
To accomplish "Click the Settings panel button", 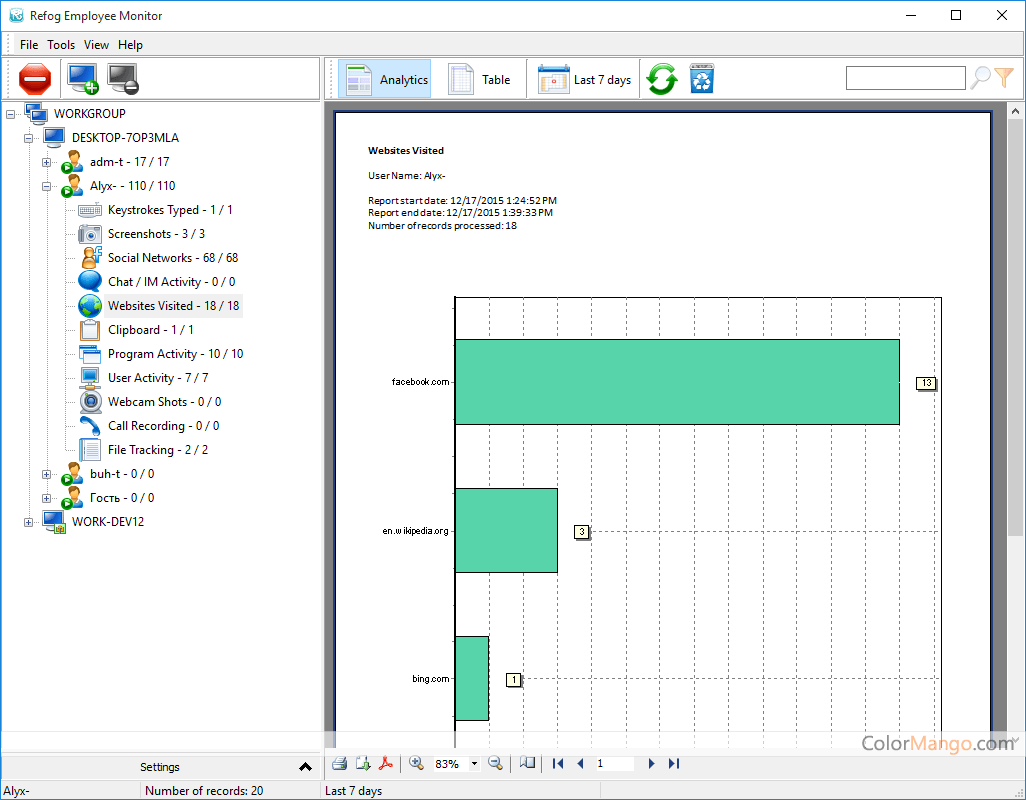I will [x=160, y=767].
